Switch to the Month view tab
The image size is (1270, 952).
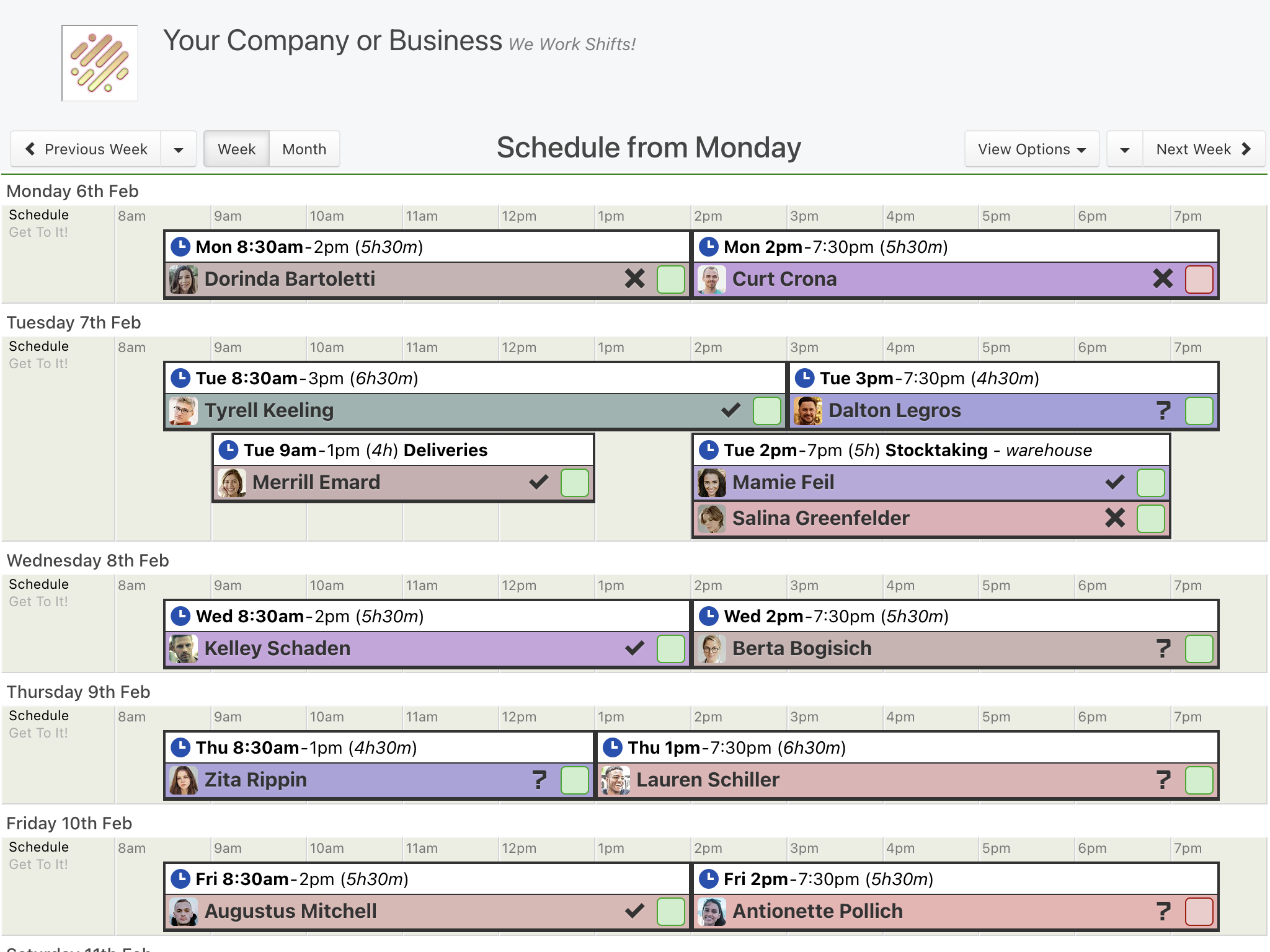point(304,149)
